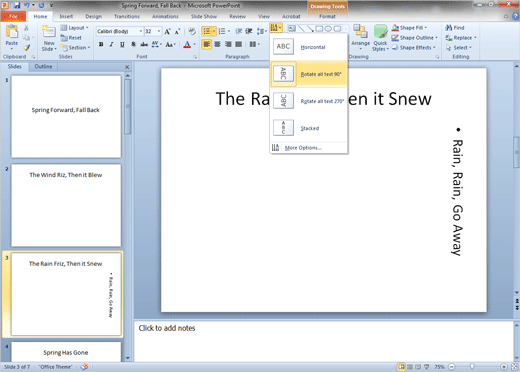Open the File tab
520x372 pixels.
13,16
